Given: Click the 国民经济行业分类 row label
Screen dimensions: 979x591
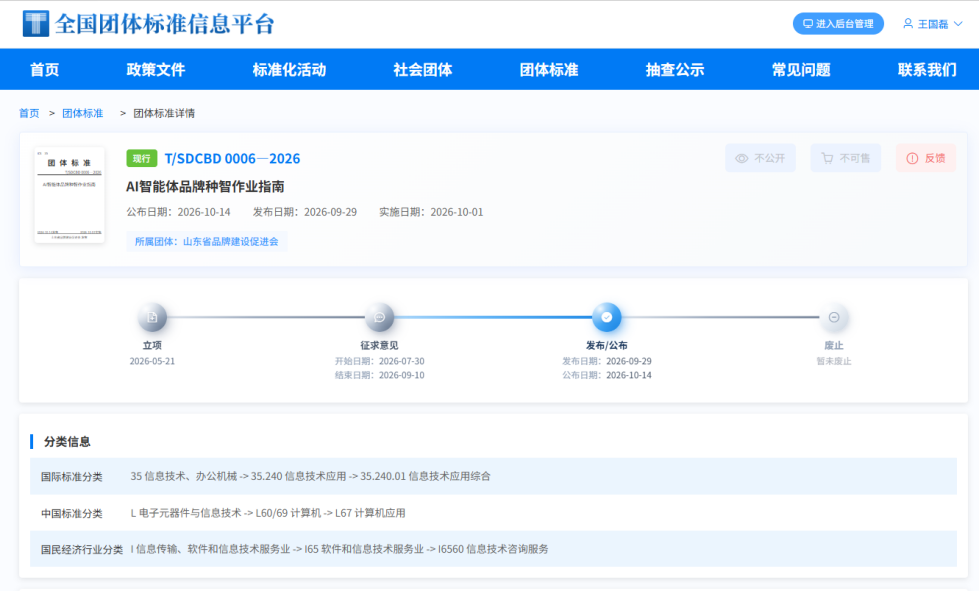Looking at the screenshot, I should click(x=82, y=550).
